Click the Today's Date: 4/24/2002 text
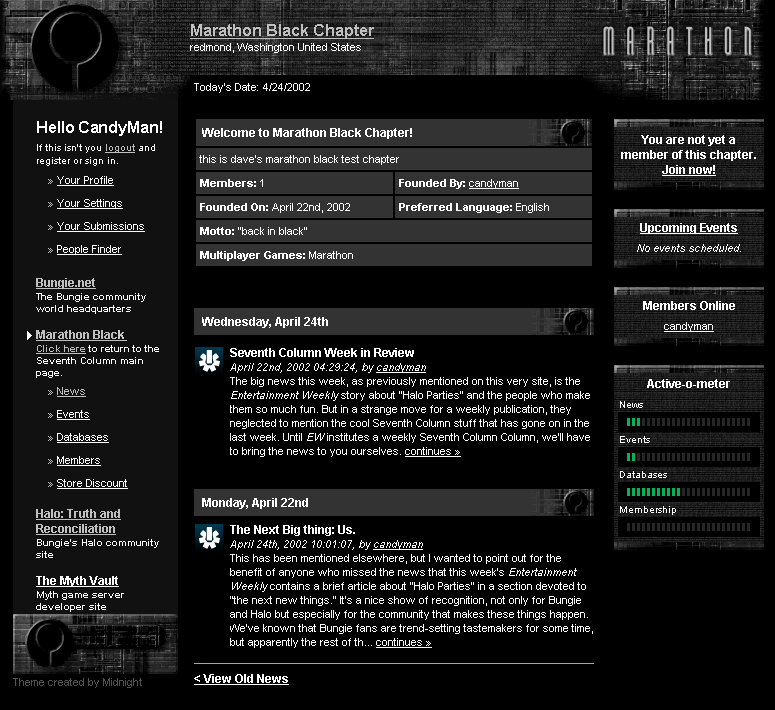This screenshot has height=710, width=775. tap(252, 88)
